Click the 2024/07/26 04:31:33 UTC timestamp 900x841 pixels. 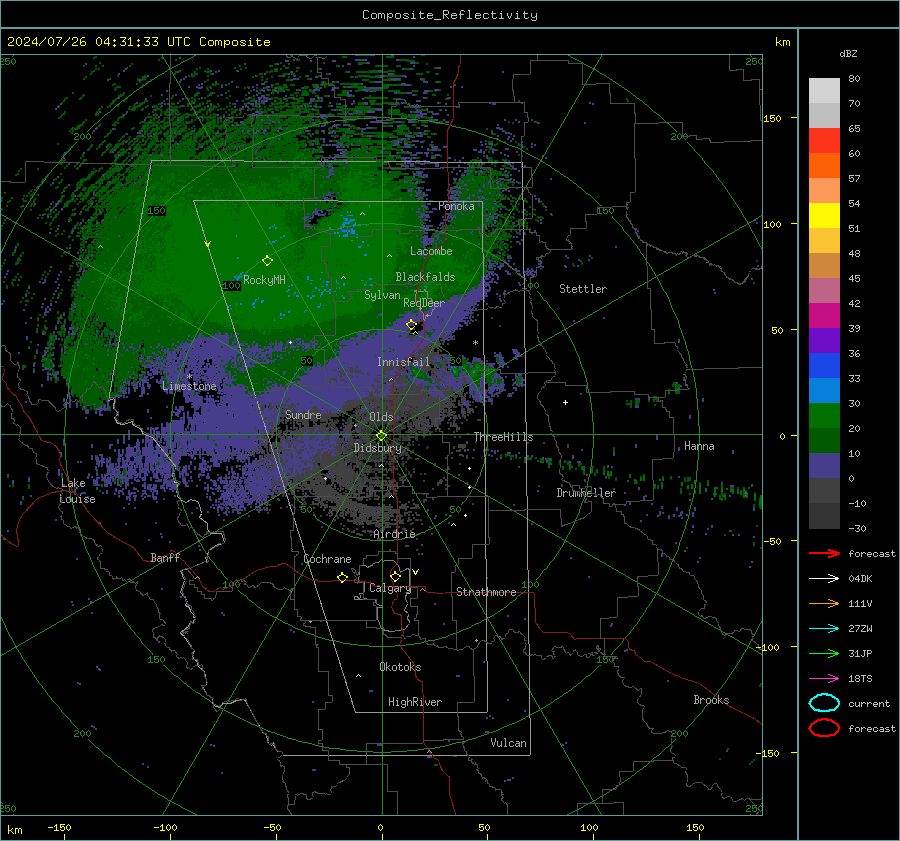[138, 42]
